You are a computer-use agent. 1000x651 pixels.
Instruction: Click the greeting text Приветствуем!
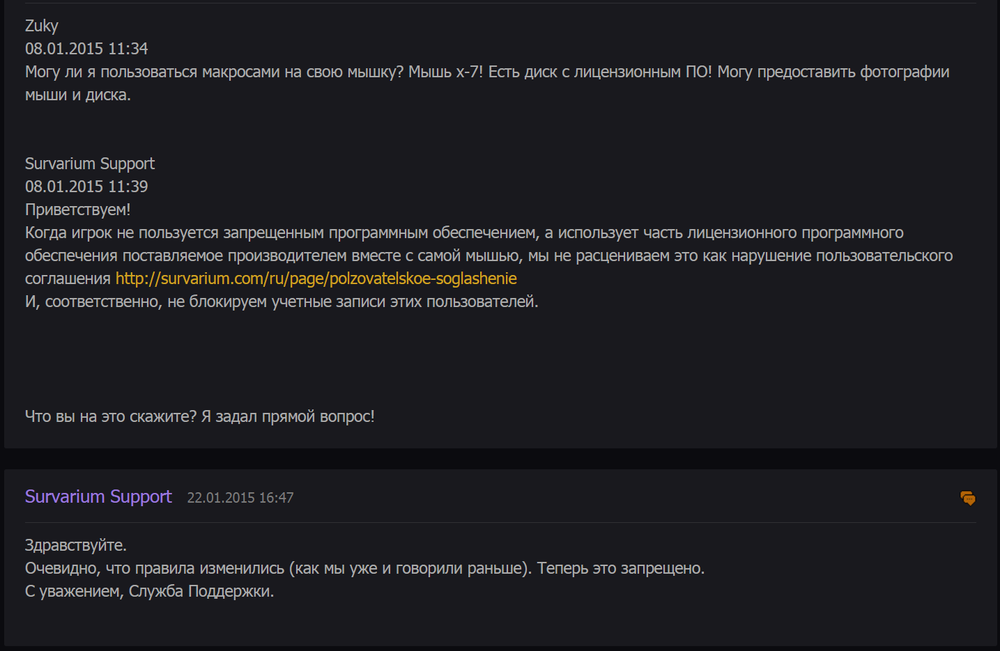tap(78, 209)
